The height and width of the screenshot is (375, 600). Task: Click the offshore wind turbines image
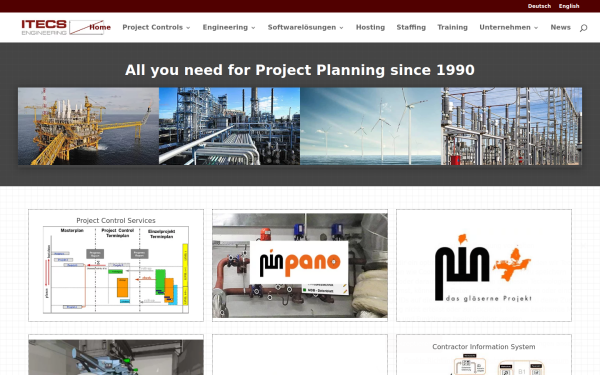pos(370,126)
